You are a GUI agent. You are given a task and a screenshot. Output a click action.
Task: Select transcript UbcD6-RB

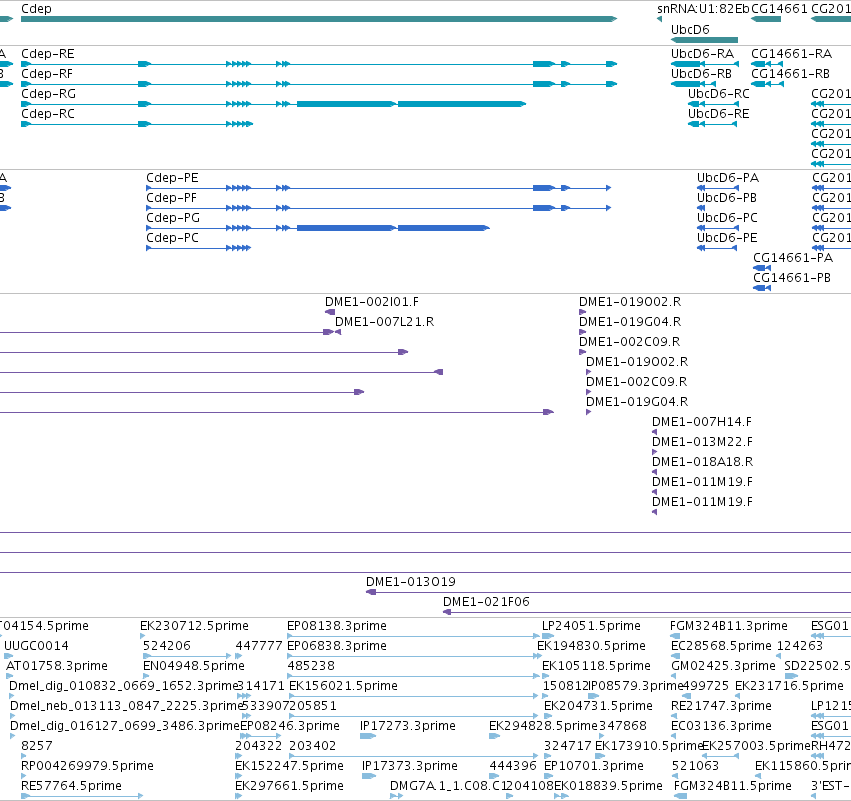tap(701, 74)
